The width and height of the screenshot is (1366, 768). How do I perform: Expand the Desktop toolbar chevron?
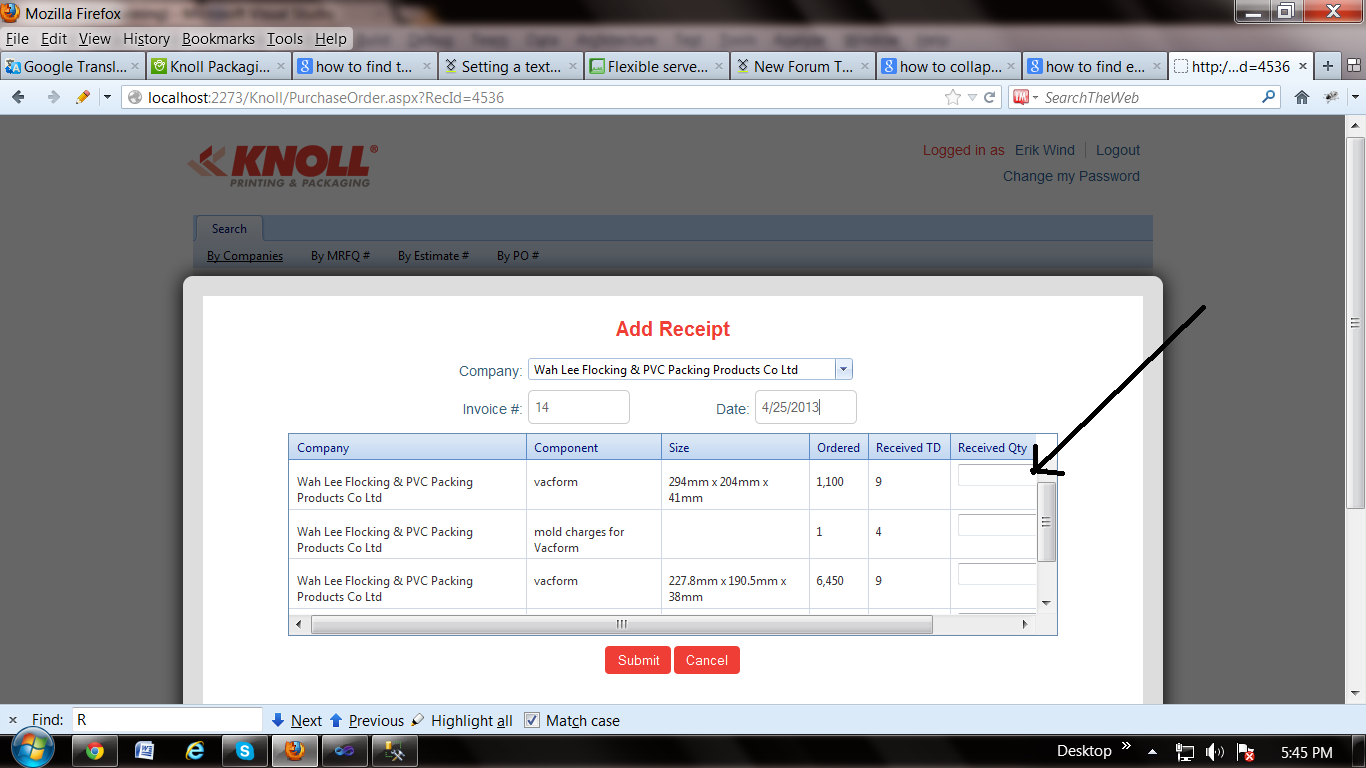tap(1127, 746)
